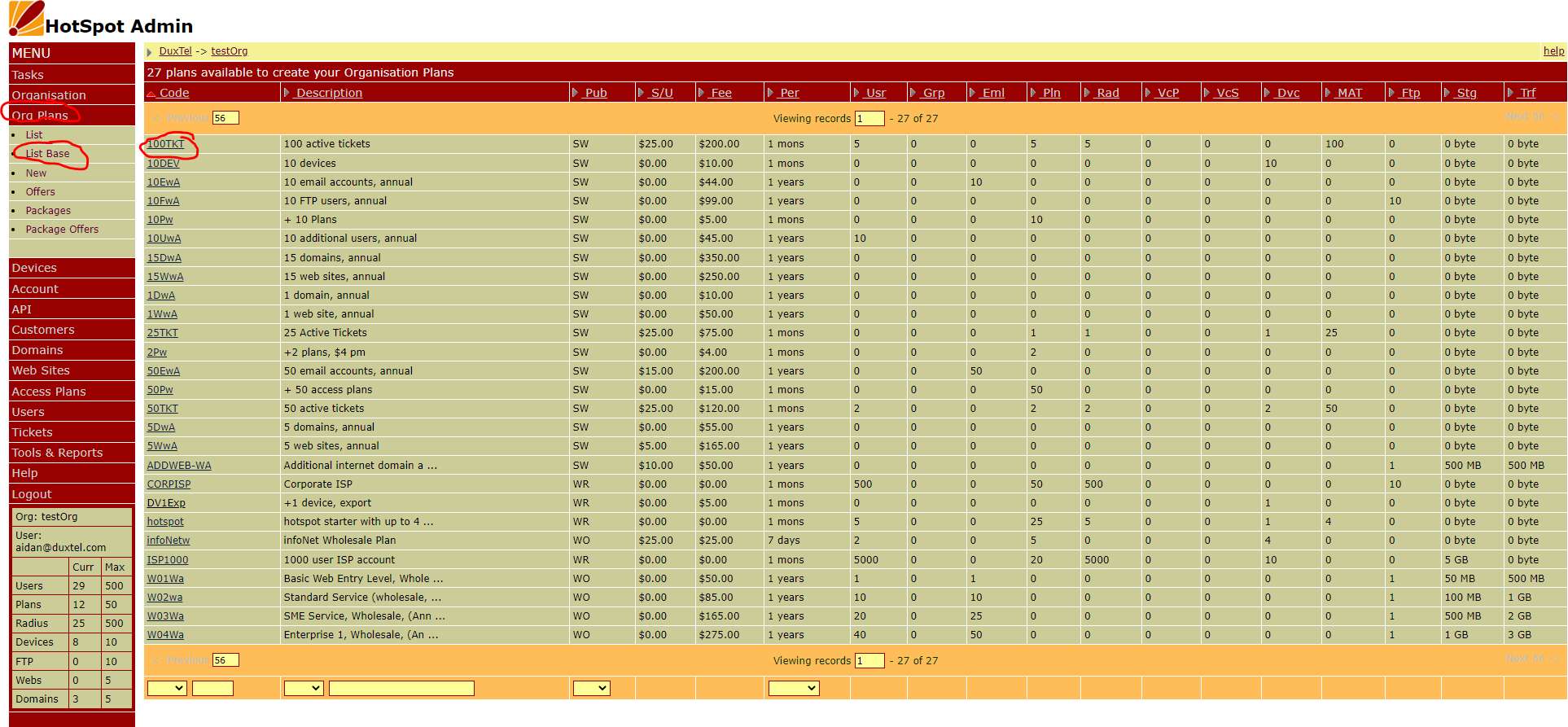Screen dimensions: 1568x727
Task: Click the testOrg breadcrumb link
Action: (229, 51)
